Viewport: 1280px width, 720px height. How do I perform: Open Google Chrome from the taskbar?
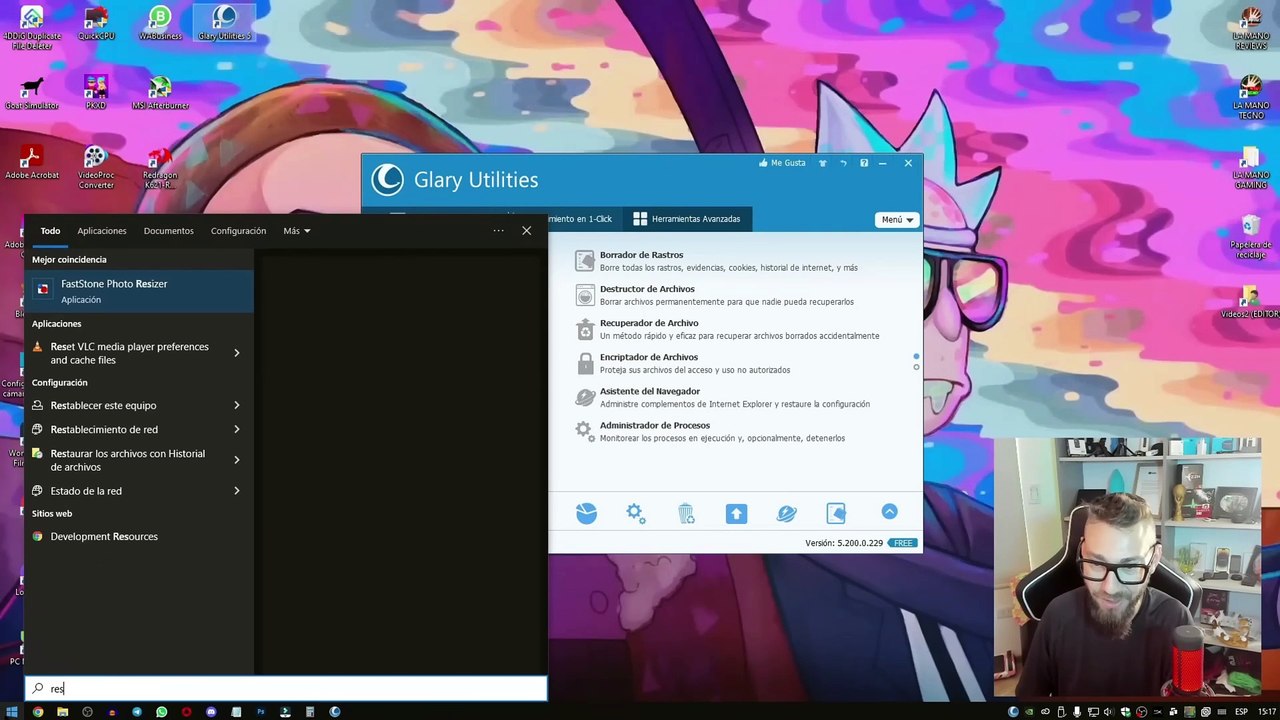(38, 712)
